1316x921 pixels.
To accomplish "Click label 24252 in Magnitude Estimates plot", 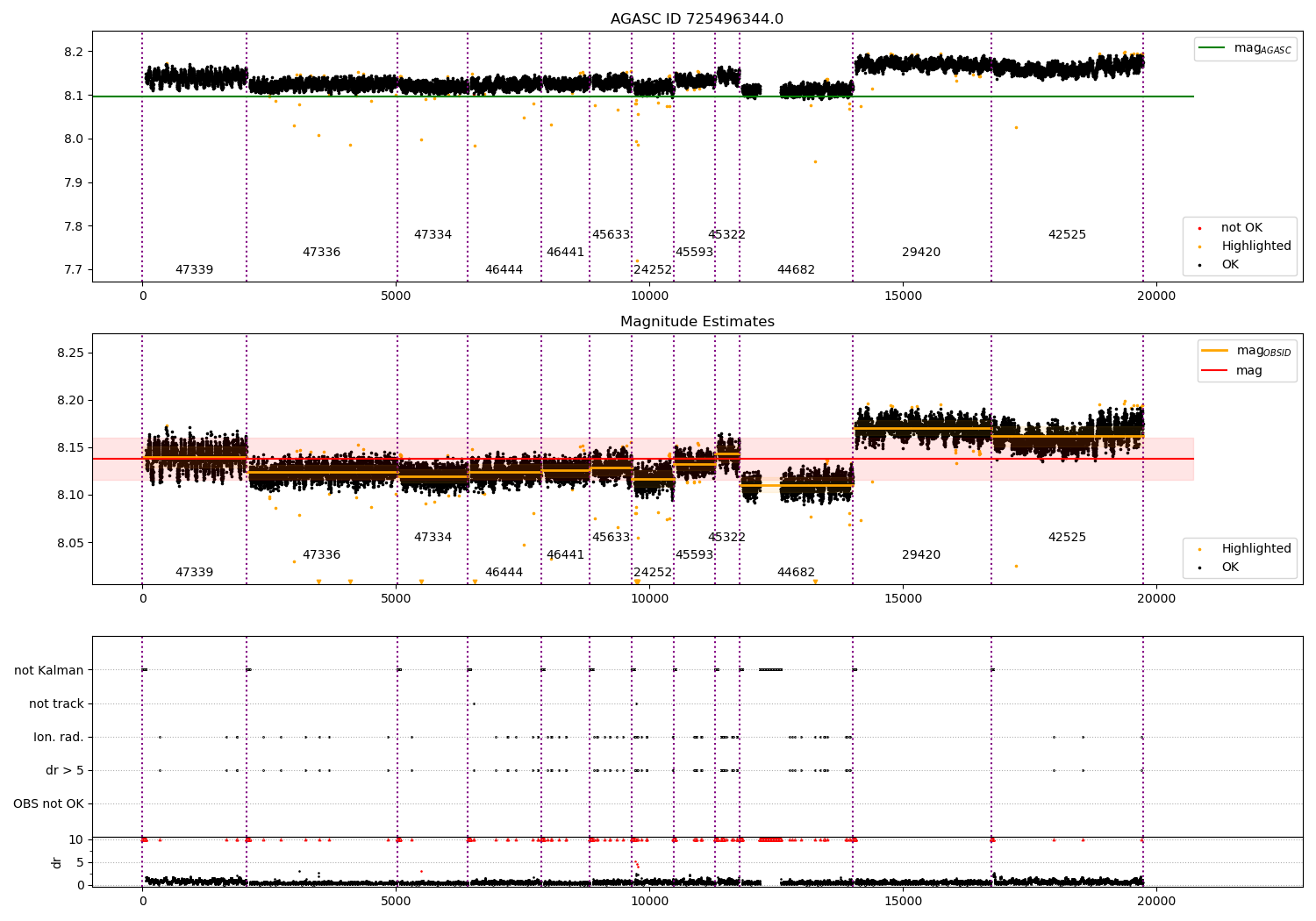I will [x=653, y=573].
